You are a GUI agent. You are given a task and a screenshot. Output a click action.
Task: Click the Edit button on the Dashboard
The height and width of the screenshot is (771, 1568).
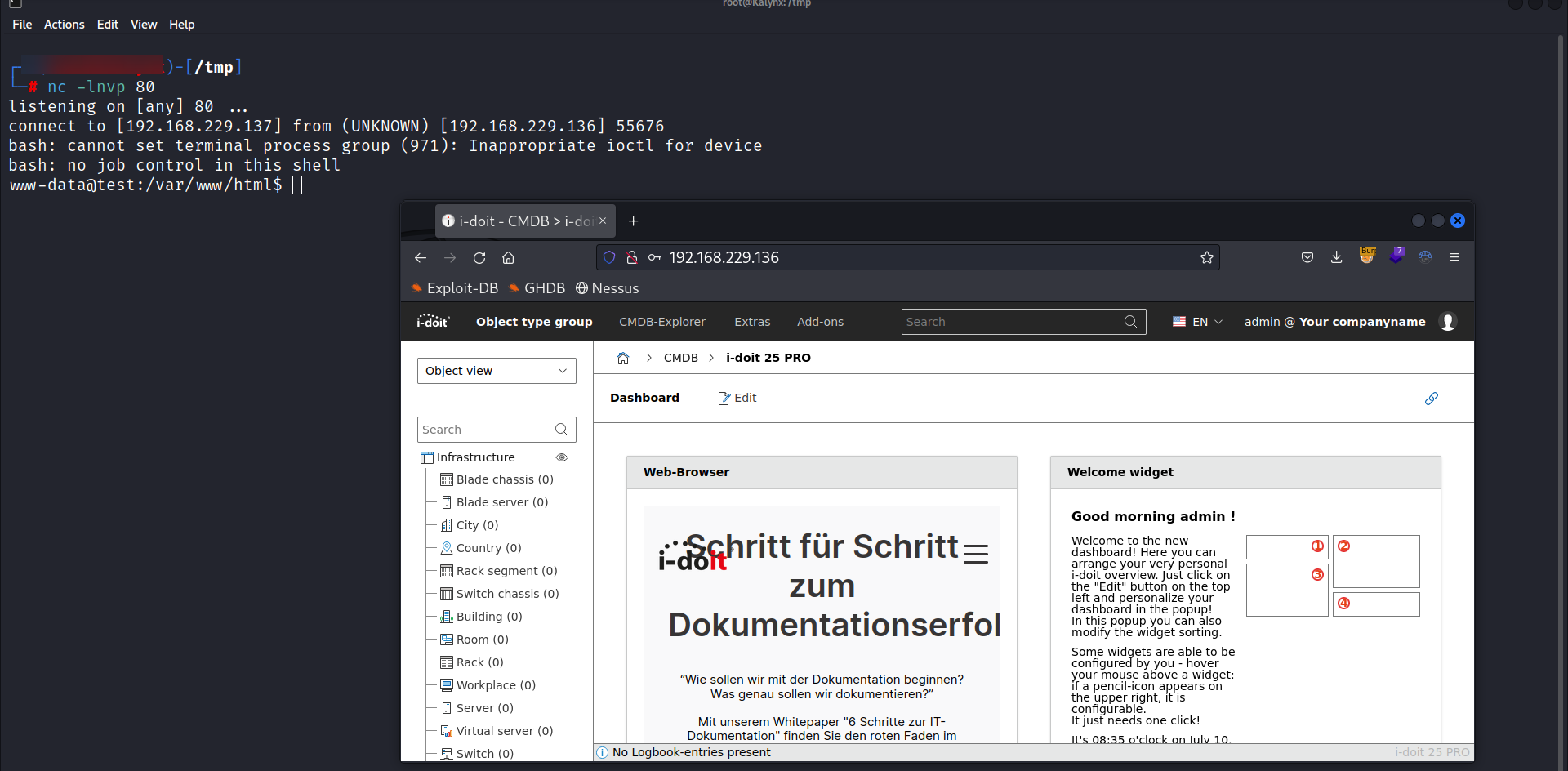(x=737, y=398)
